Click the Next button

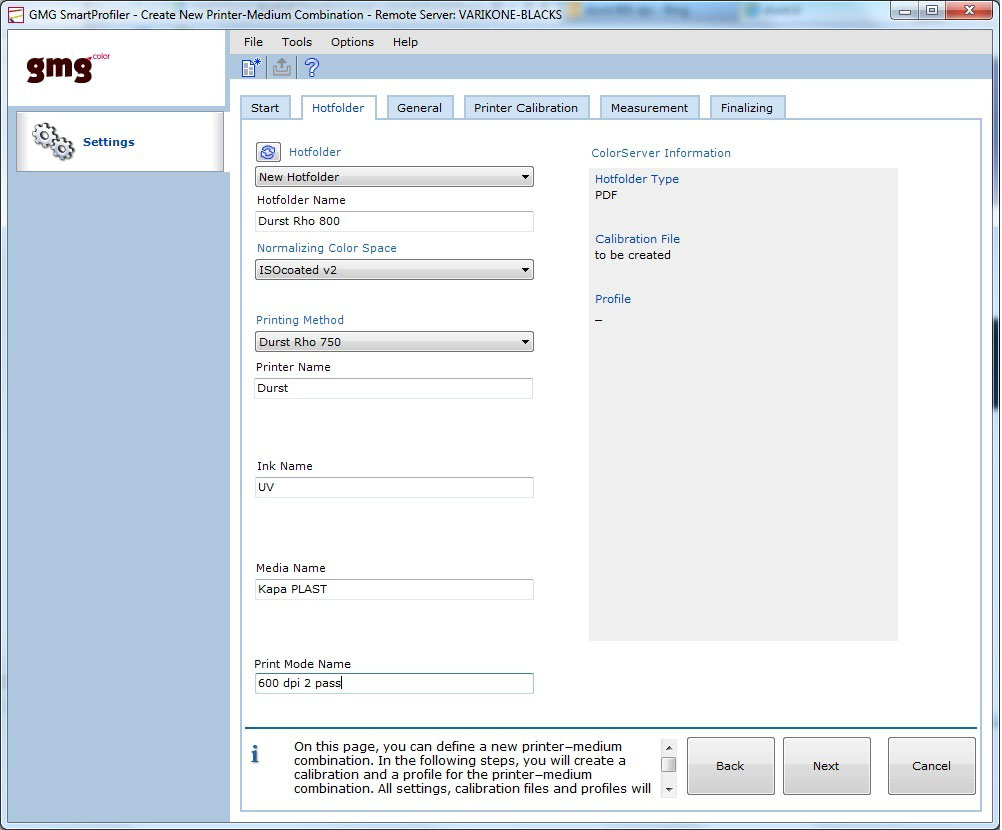click(x=826, y=765)
